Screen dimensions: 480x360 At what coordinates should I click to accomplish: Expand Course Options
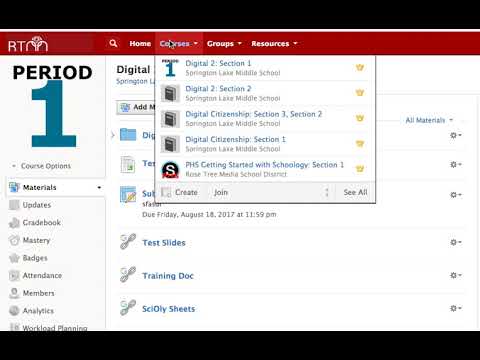point(42,166)
